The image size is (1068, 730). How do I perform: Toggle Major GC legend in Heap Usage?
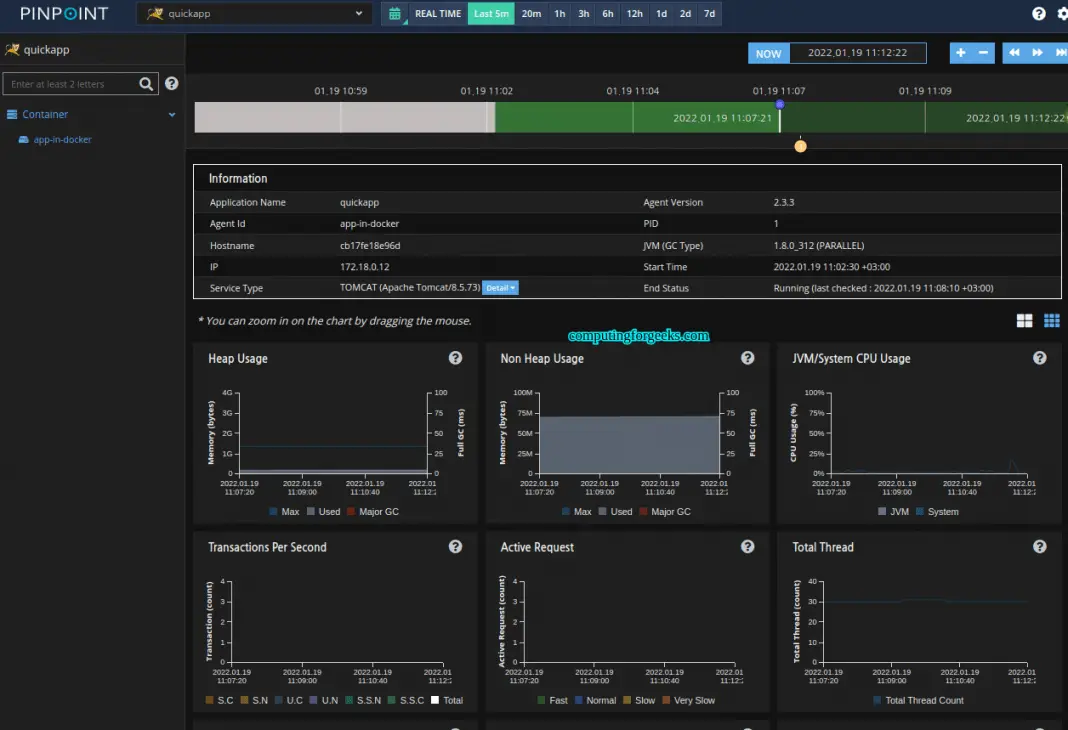[377, 512]
